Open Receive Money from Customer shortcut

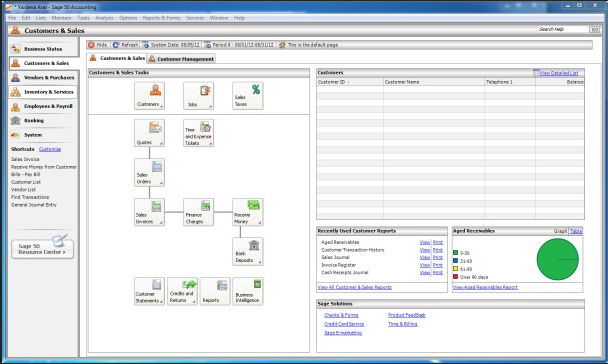point(44,167)
